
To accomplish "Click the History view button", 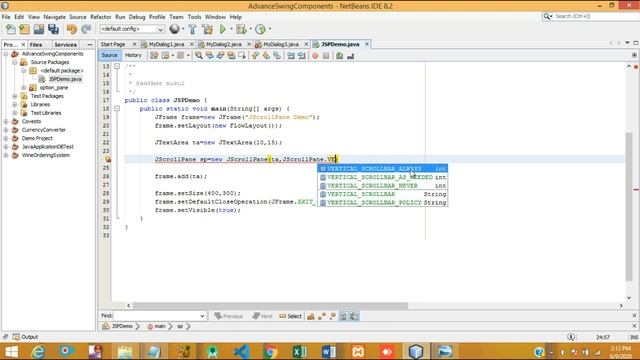I will tap(133, 55).
